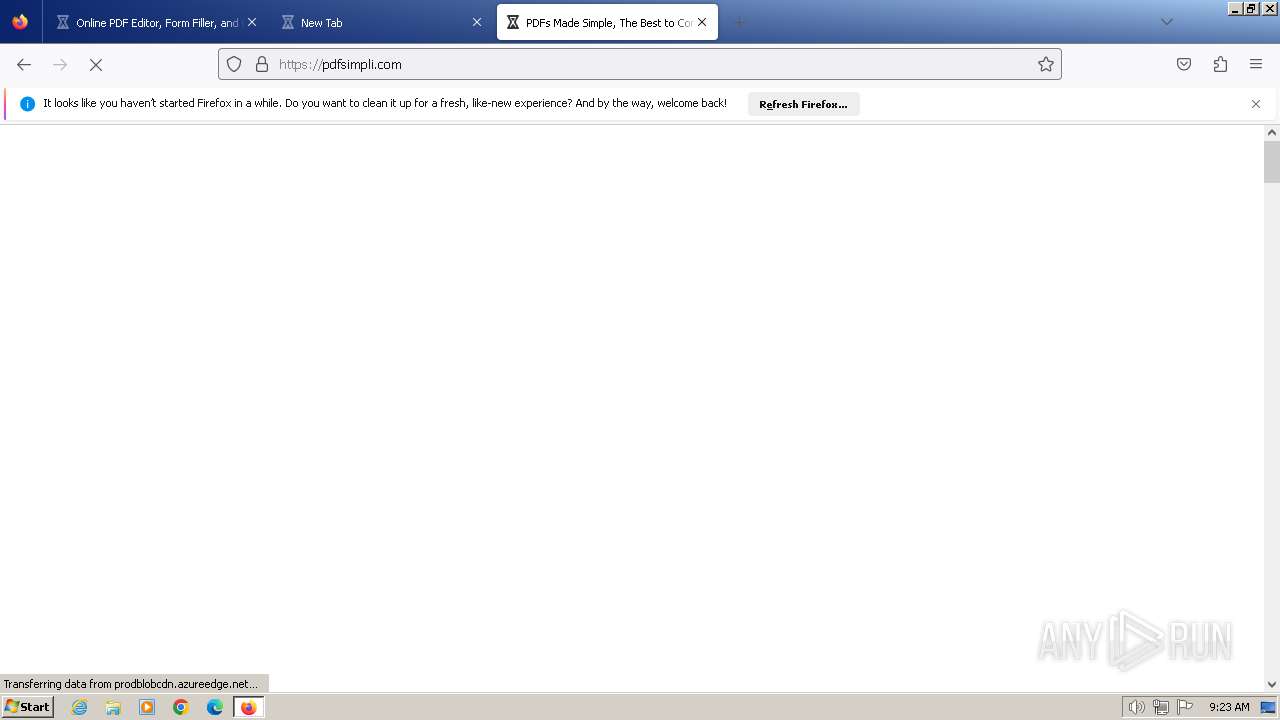Launch Google Chrome from taskbar
The image size is (1280, 720).
181,707
